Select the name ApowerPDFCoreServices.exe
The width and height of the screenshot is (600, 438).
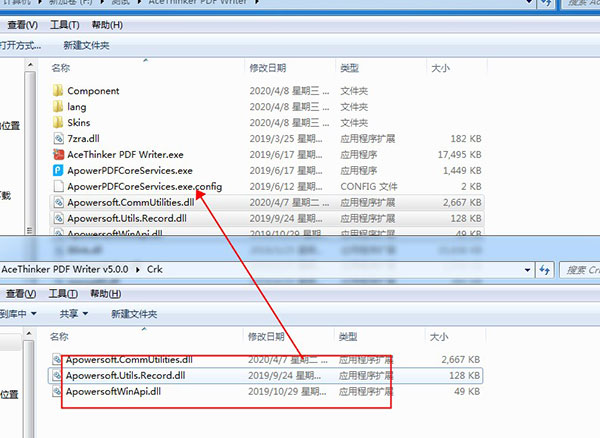pos(130,171)
